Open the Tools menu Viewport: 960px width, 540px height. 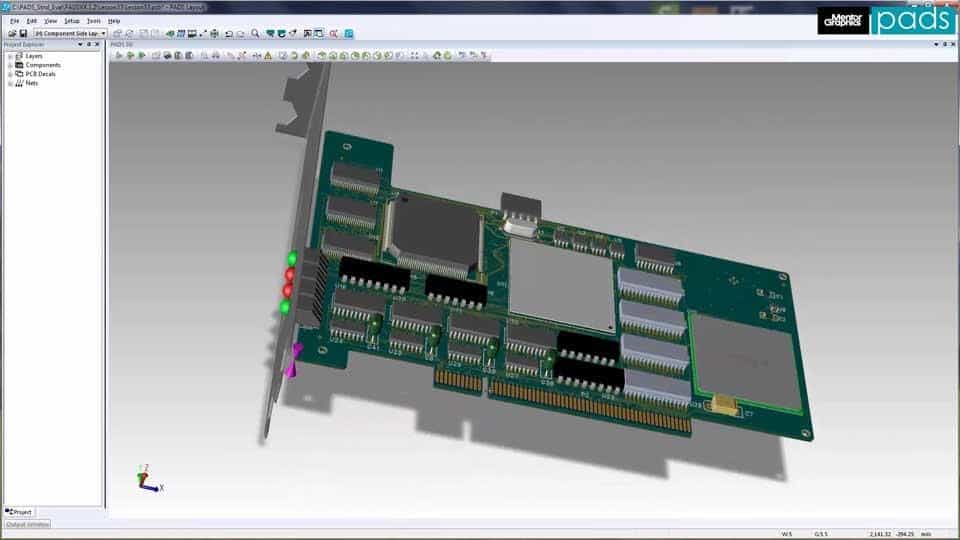click(x=93, y=20)
